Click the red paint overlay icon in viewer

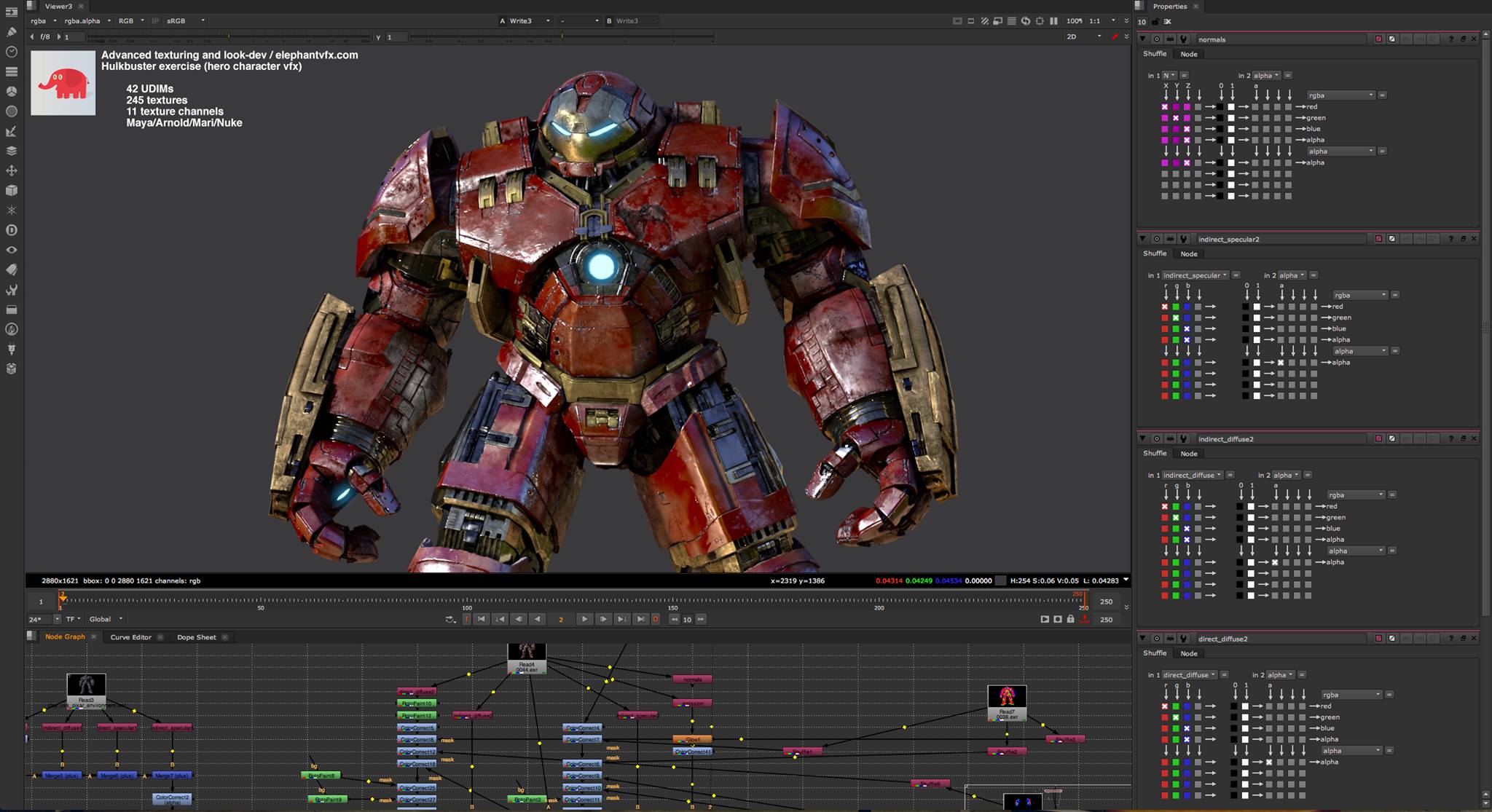(x=1115, y=36)
